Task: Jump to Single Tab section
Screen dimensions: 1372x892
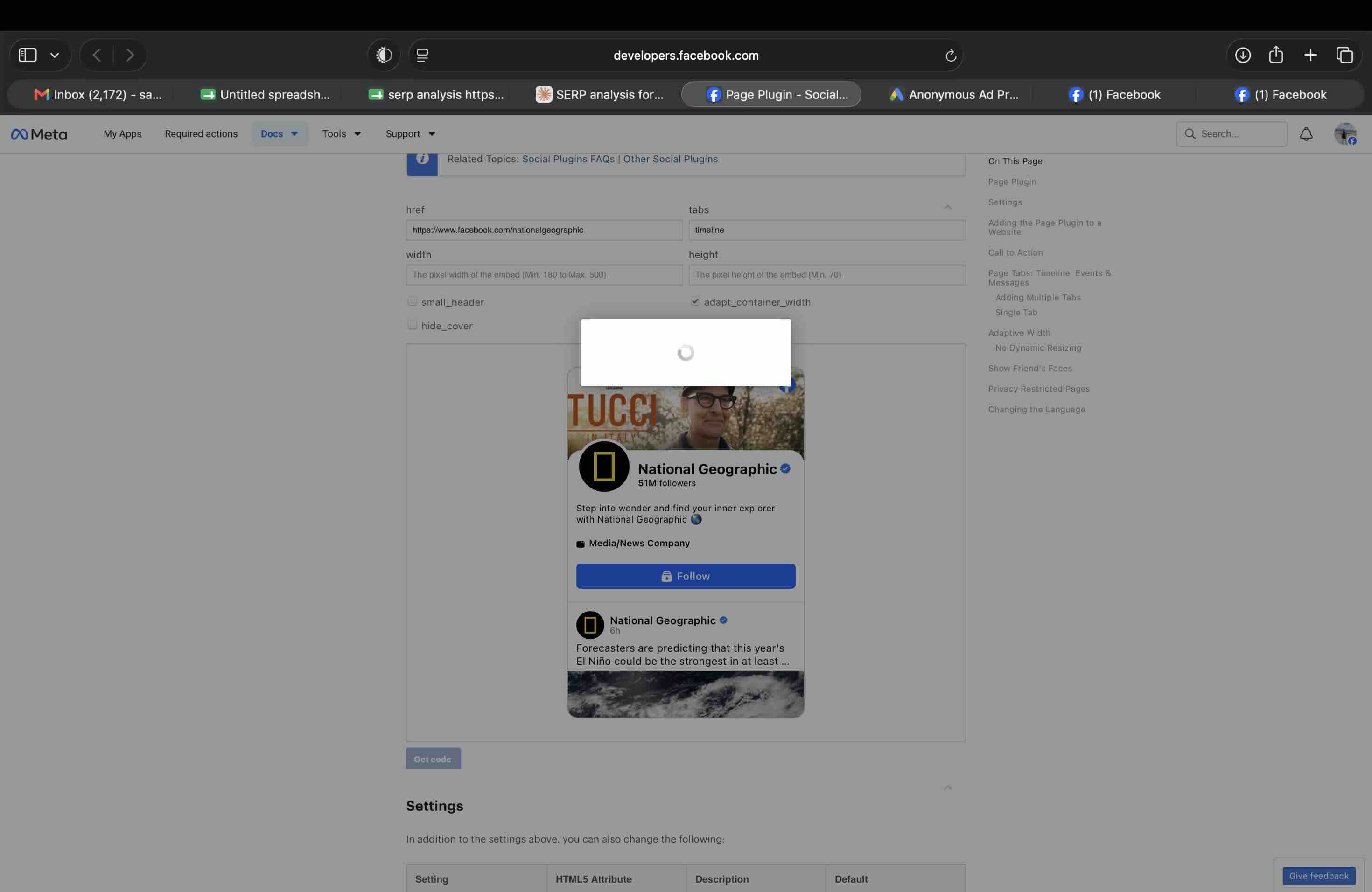Action: (x=1016, y=312)
